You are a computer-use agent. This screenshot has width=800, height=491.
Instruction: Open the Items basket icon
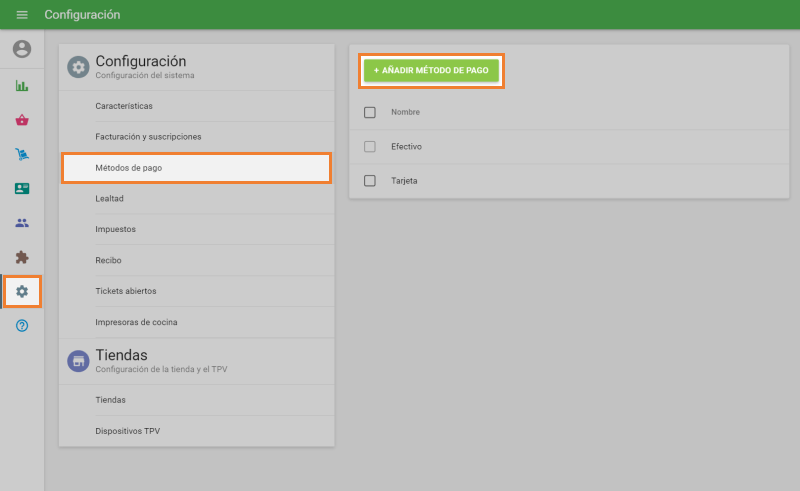click(x=22, y=120)
